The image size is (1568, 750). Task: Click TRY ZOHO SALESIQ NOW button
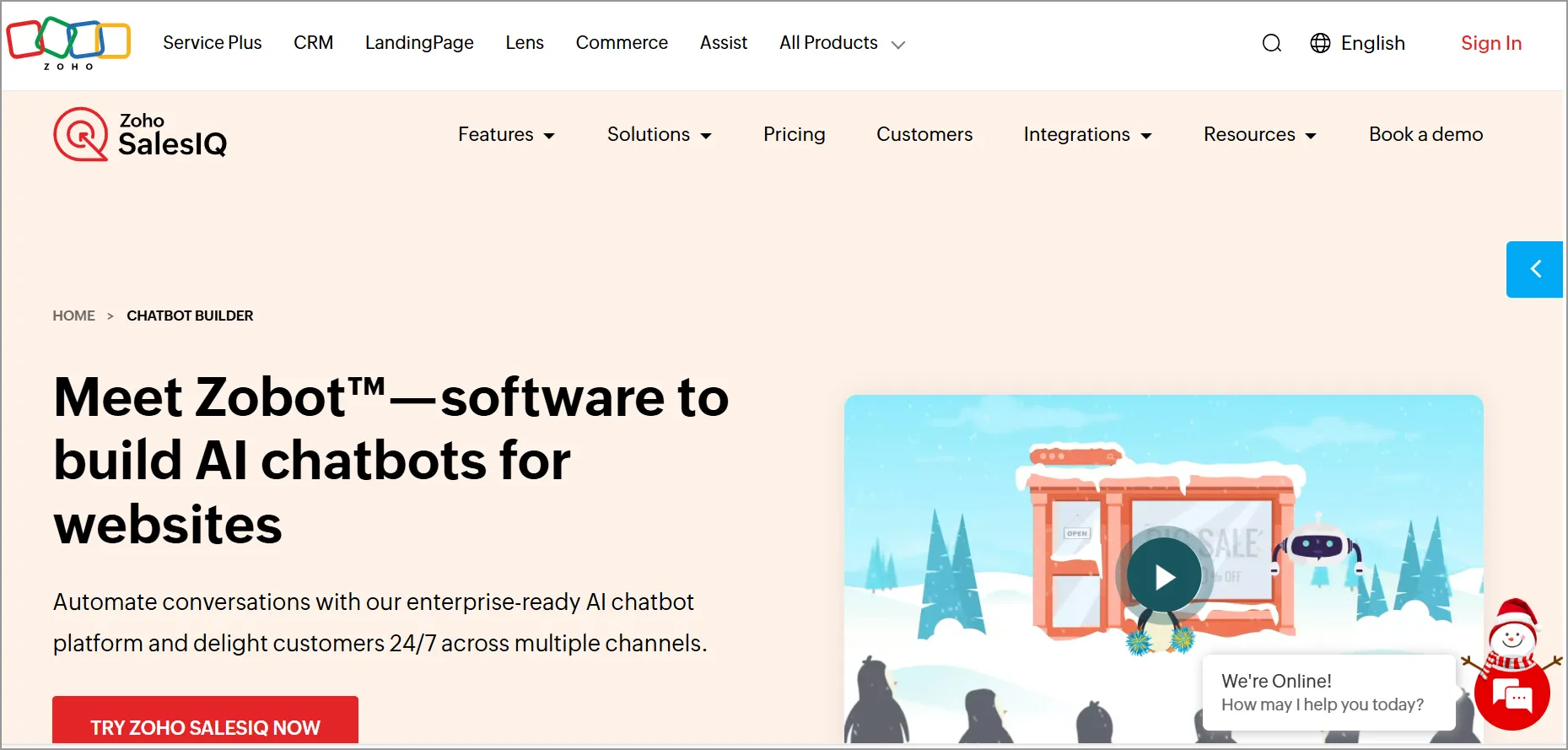[x=205, y=721]
